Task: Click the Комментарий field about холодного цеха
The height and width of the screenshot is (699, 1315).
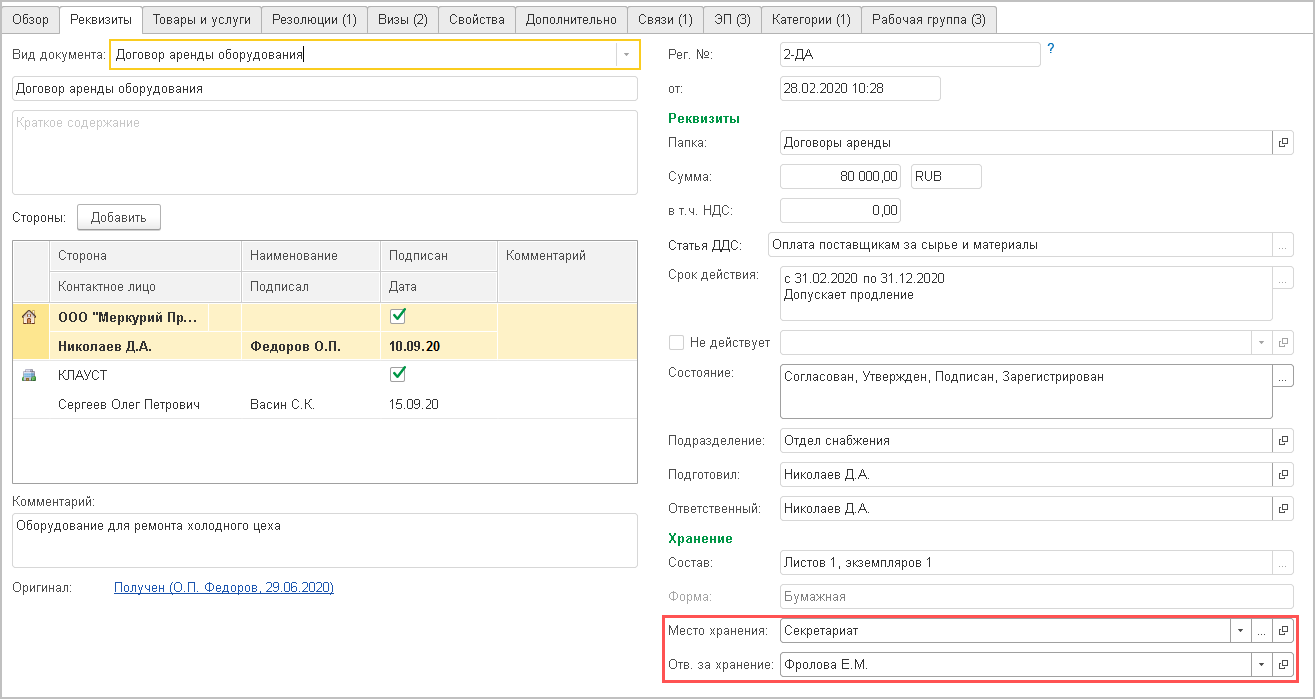Action: click(x=325, y=540)
